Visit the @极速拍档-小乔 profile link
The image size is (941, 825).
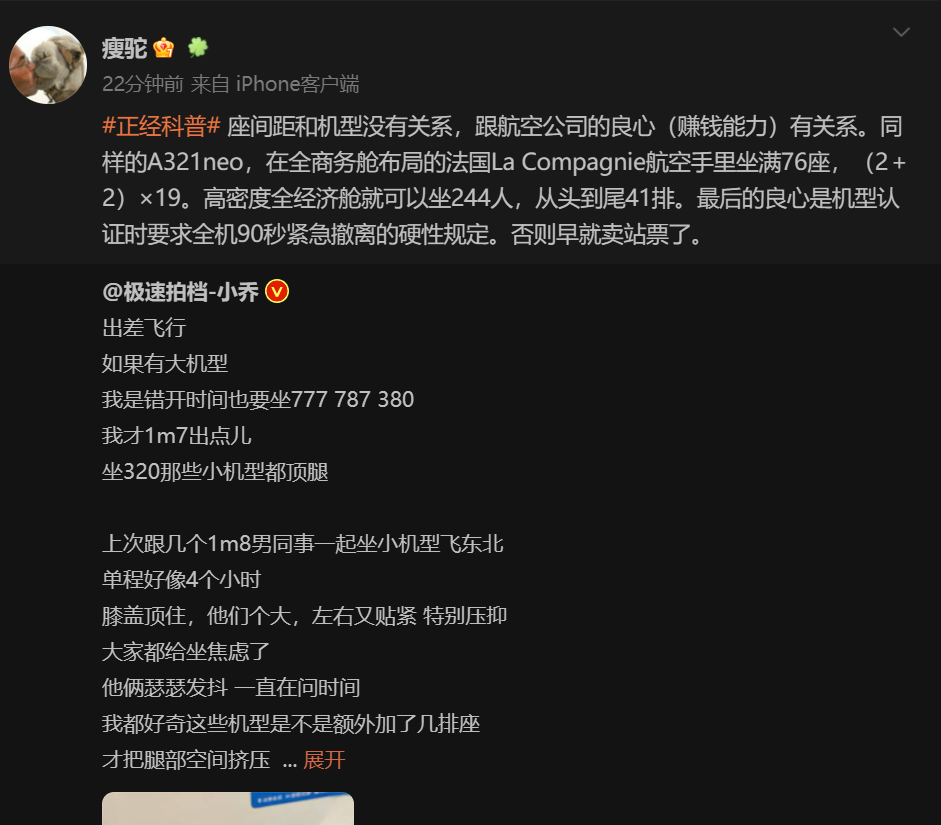(180, 292)
